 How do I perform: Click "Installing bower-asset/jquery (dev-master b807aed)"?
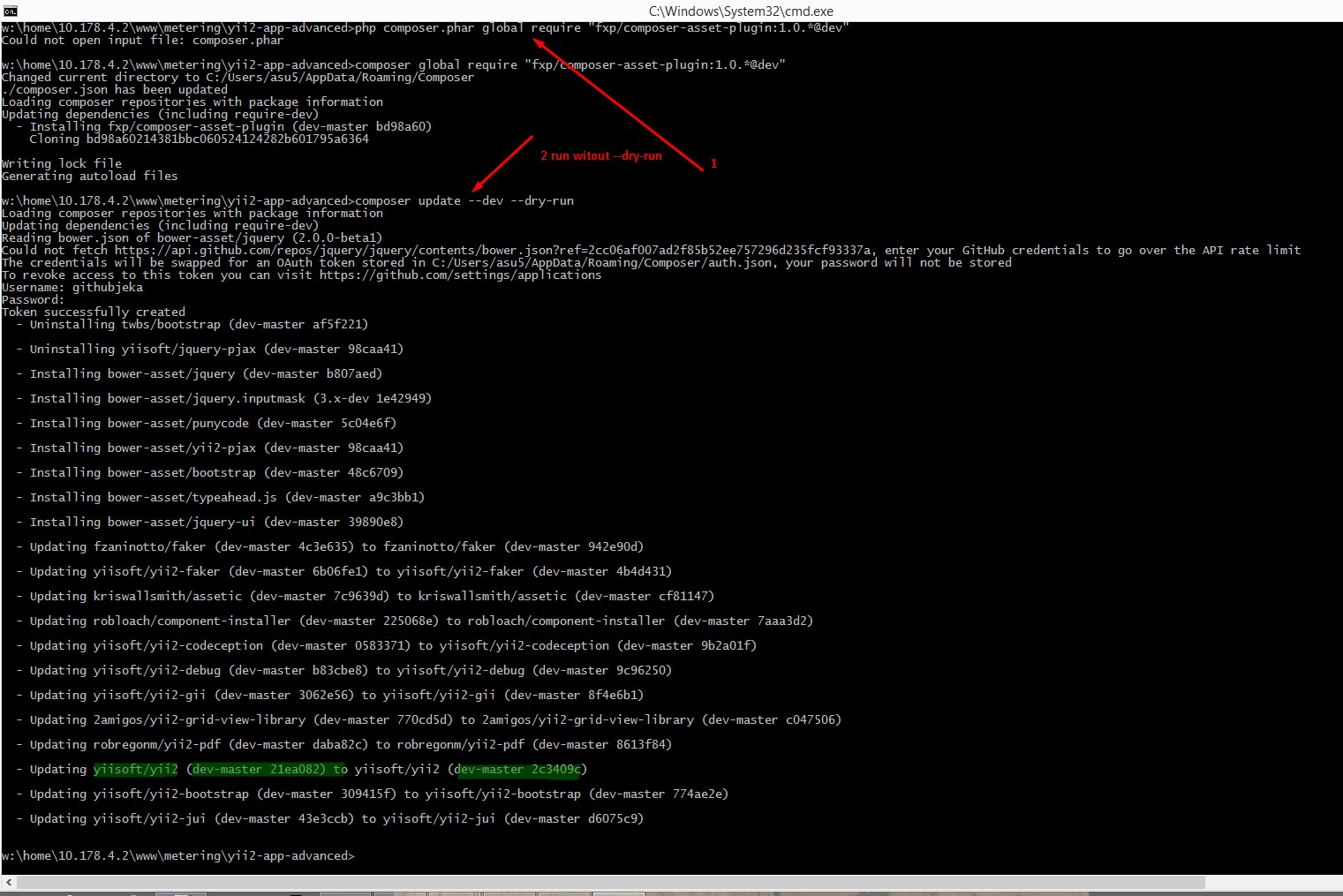[x=207, y=373]
